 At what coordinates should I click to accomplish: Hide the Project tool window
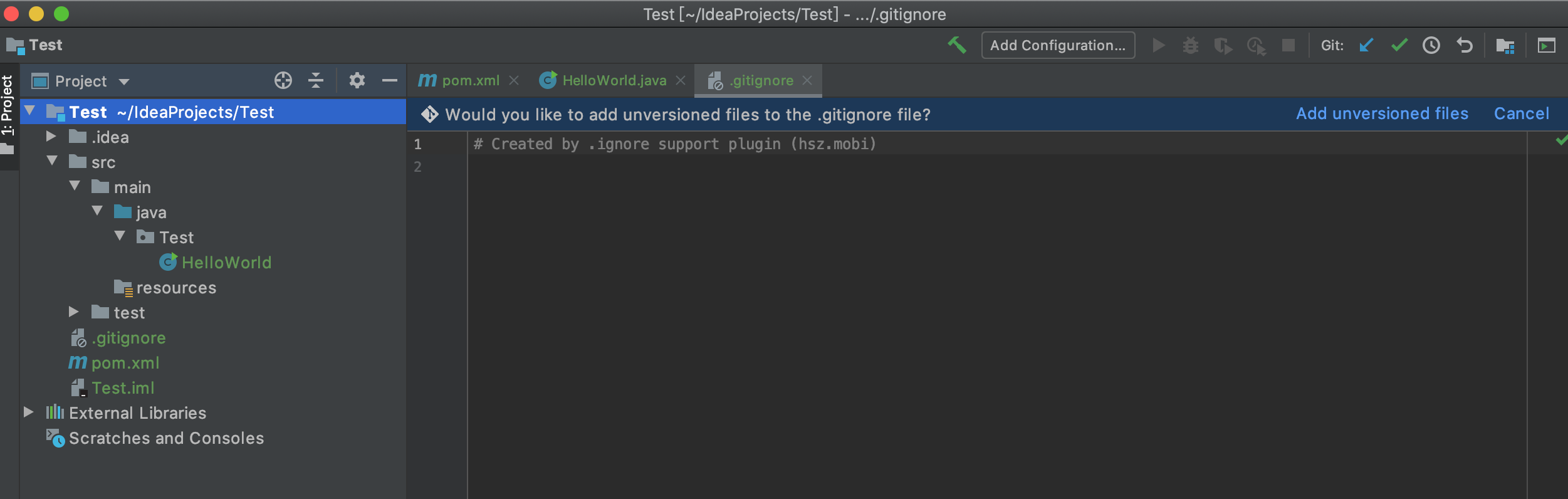(x=390, y=80)
